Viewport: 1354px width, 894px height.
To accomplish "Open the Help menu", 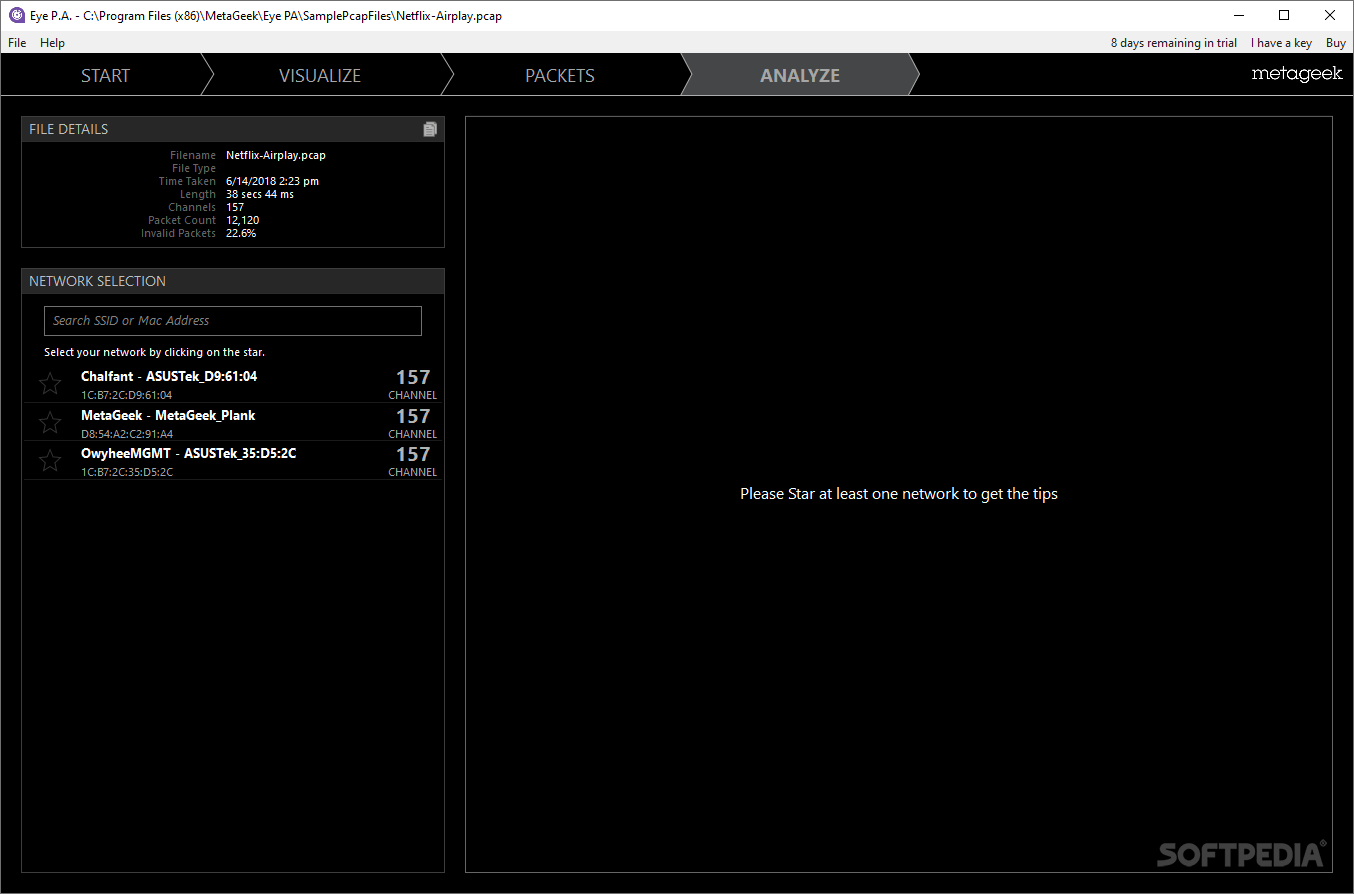I will pos(53,43).
